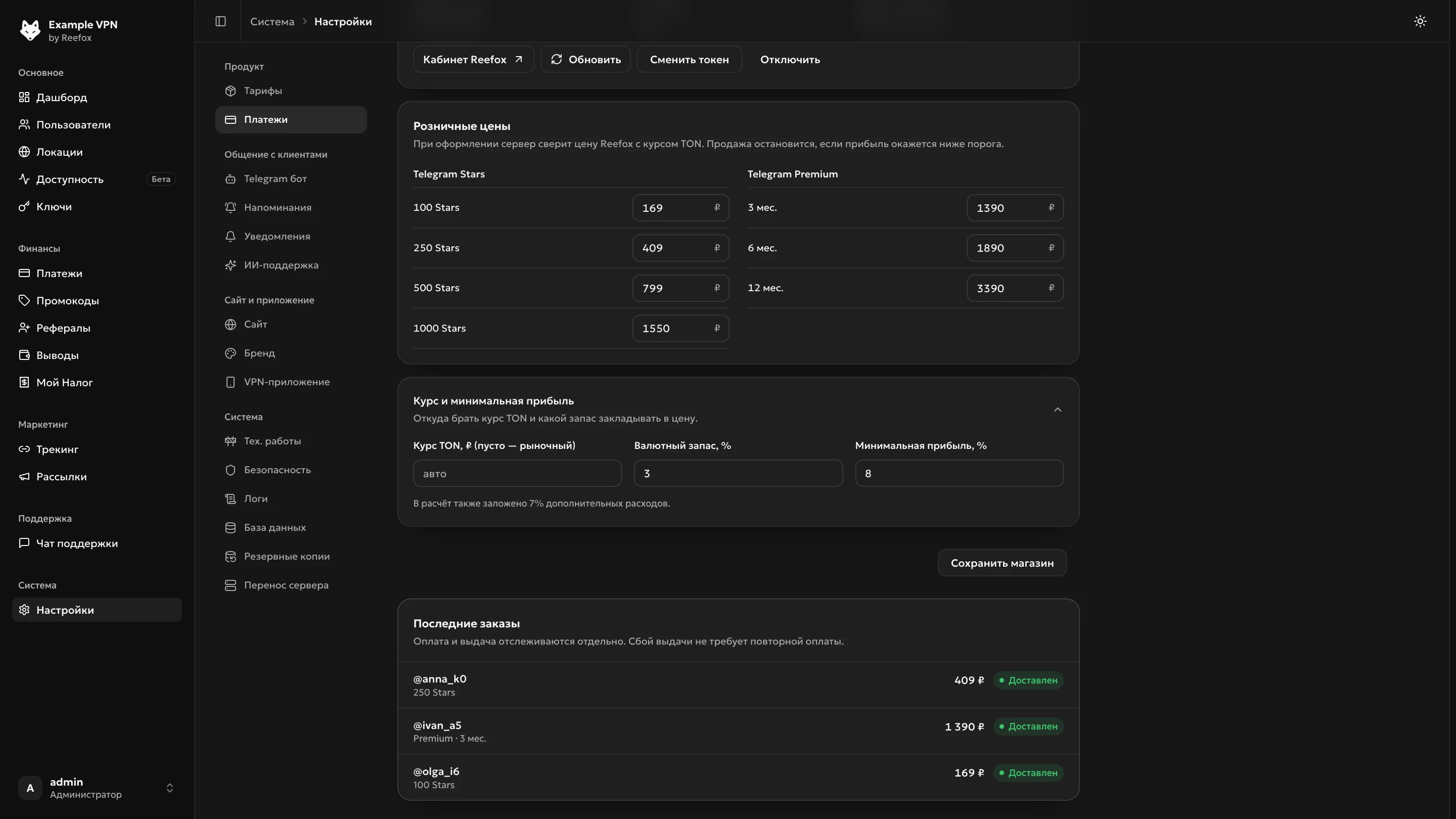Click the Курс TON input field

[x=517, y=474]
